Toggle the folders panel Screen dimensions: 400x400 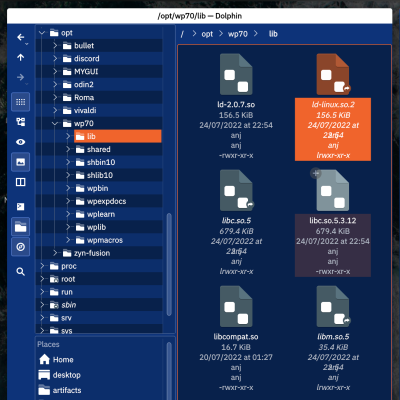click(x=20, y=227)
